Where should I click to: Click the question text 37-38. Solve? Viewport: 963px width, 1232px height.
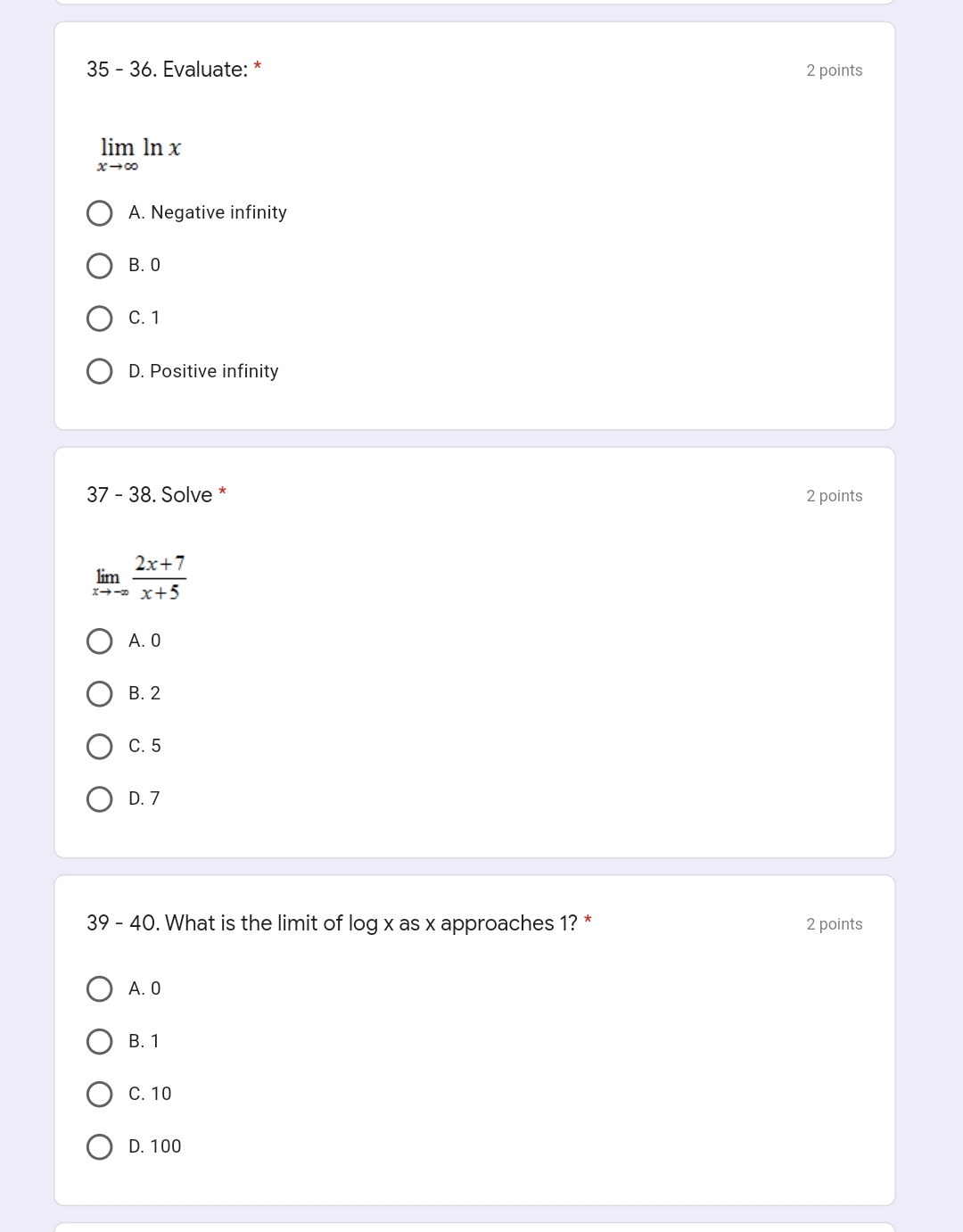pyautogui.click(x=149, y=494)
